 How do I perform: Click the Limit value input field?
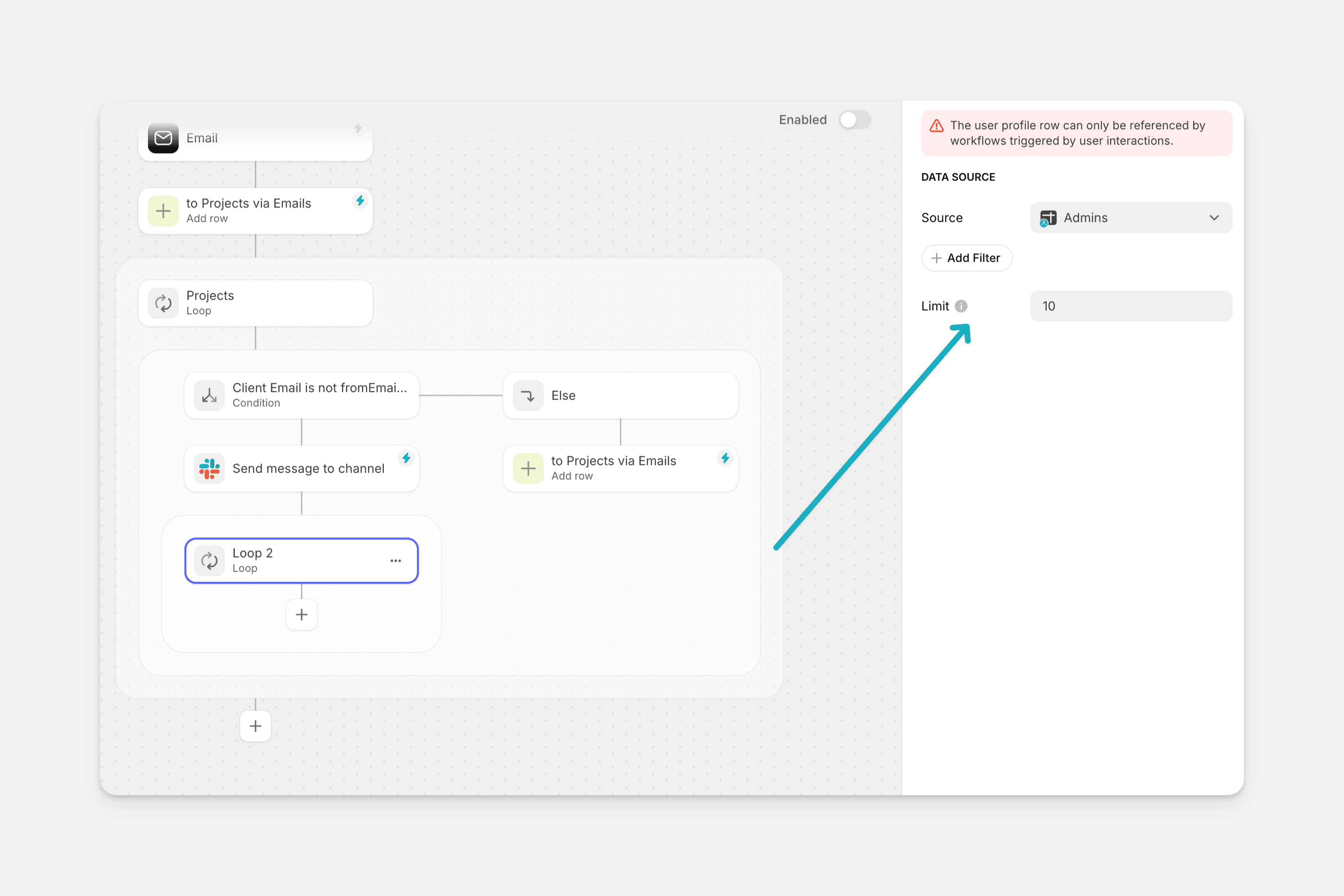(1130, 307)
